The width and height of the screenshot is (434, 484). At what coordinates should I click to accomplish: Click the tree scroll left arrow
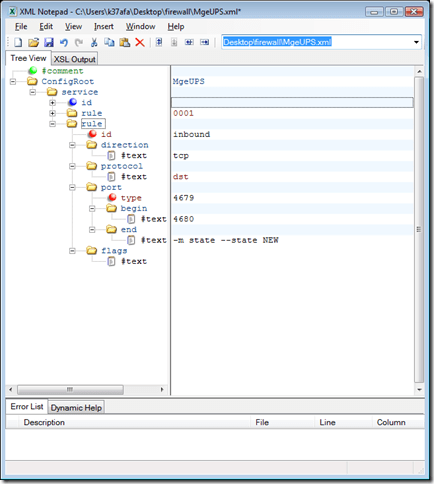pyautogui.click(x=11, y=389)
